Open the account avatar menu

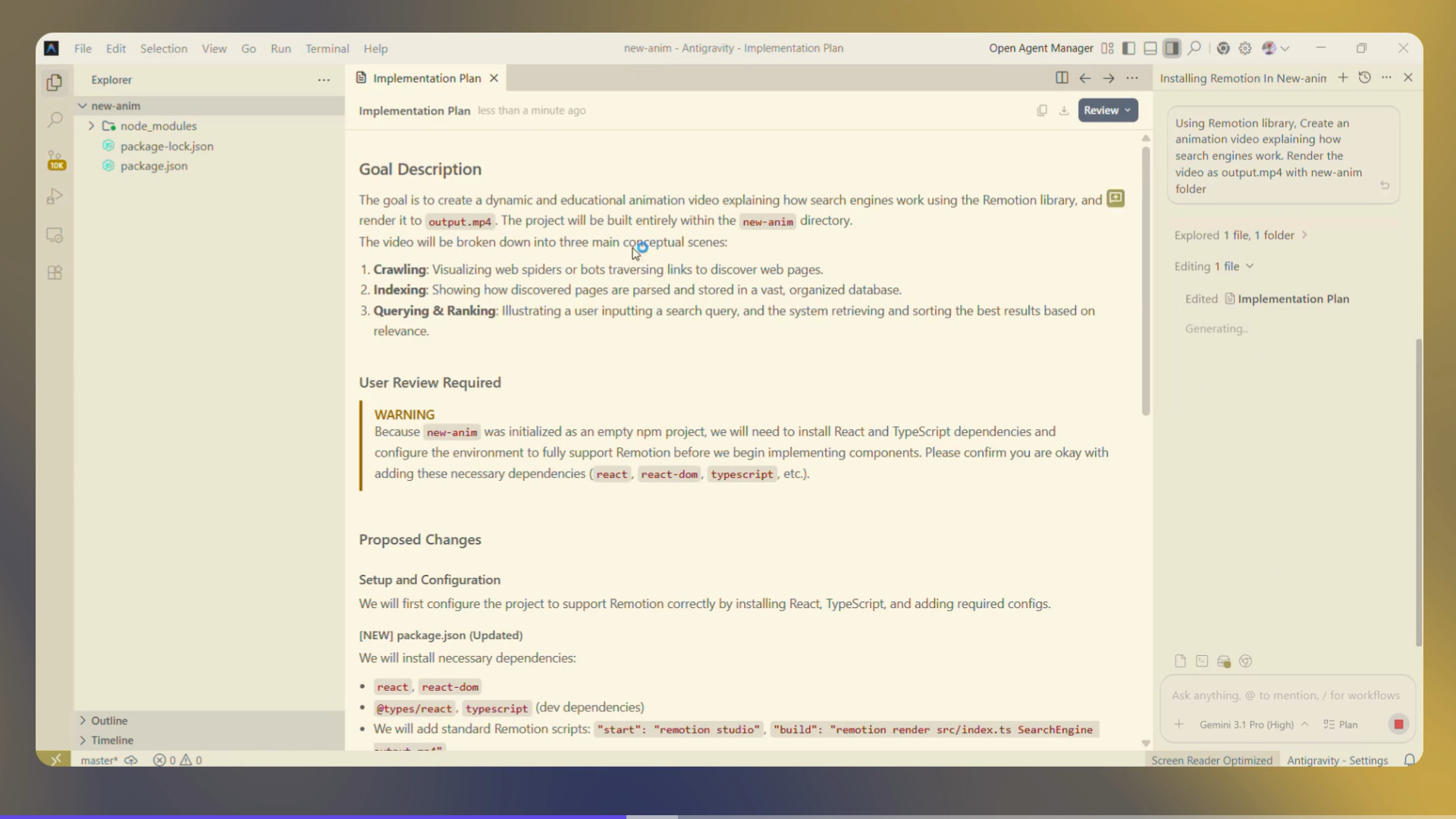pos(1276,49)
